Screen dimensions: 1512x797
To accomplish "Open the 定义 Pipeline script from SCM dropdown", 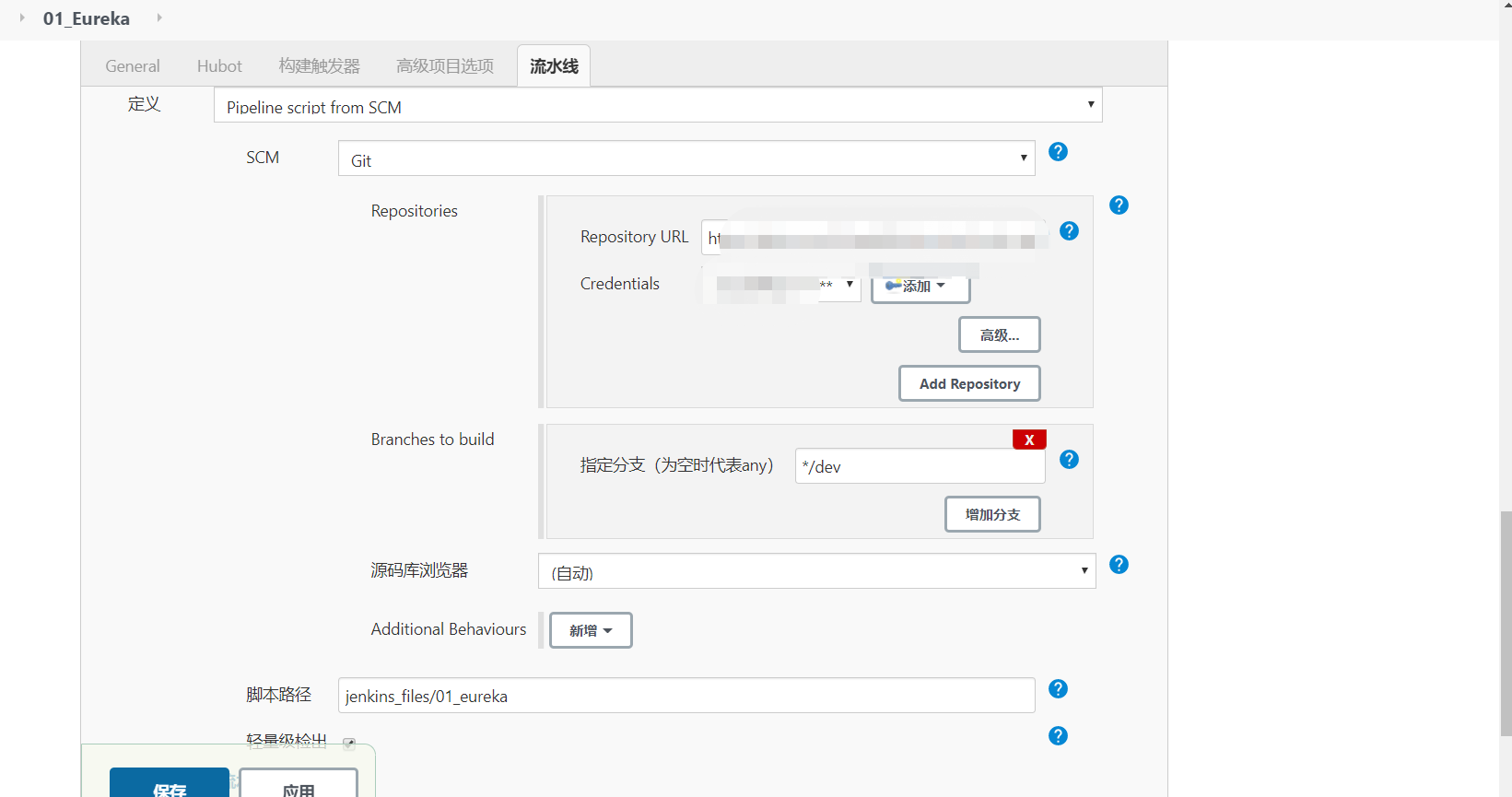I will (x=658, y=105).
